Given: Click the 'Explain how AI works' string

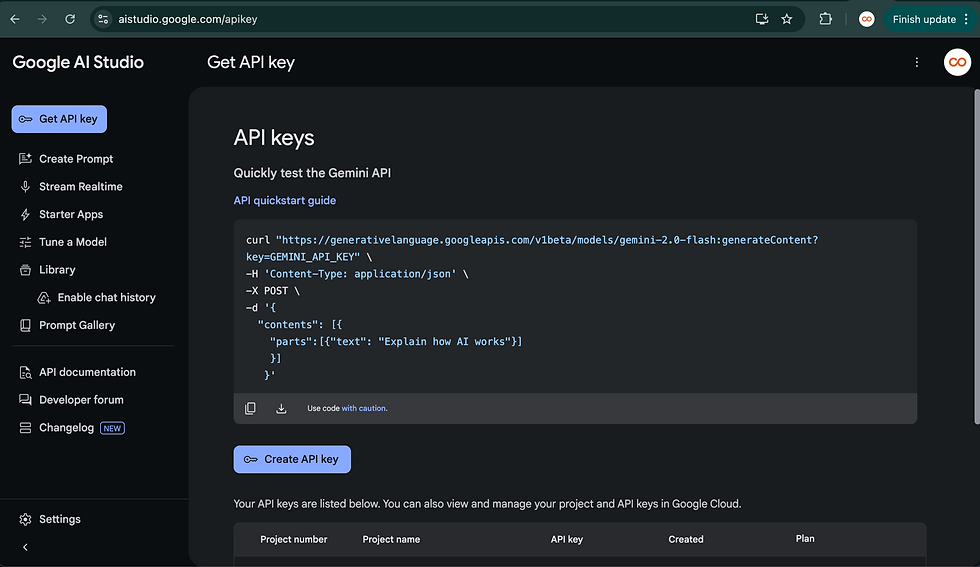Looking at the screenshot, I should coord(445,341).
